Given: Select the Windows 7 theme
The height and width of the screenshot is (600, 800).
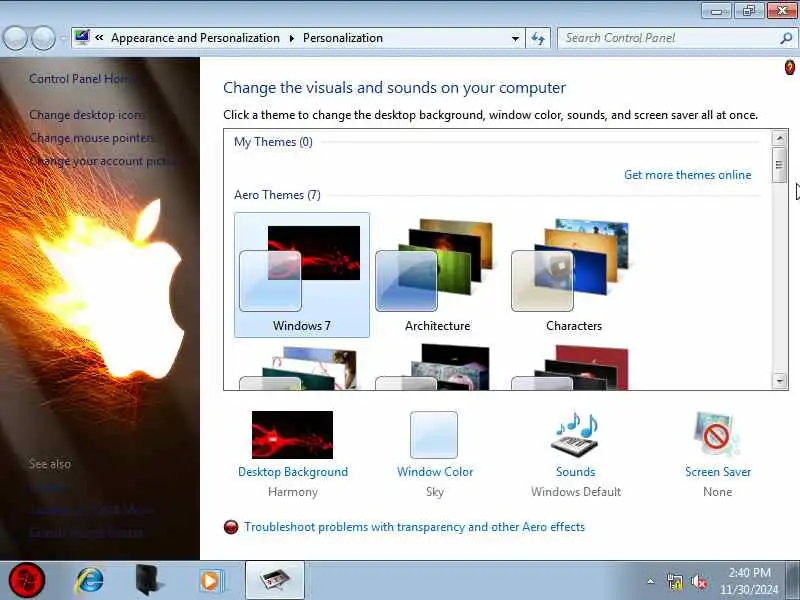Looking at the screenshot, I should click(302, 275).
